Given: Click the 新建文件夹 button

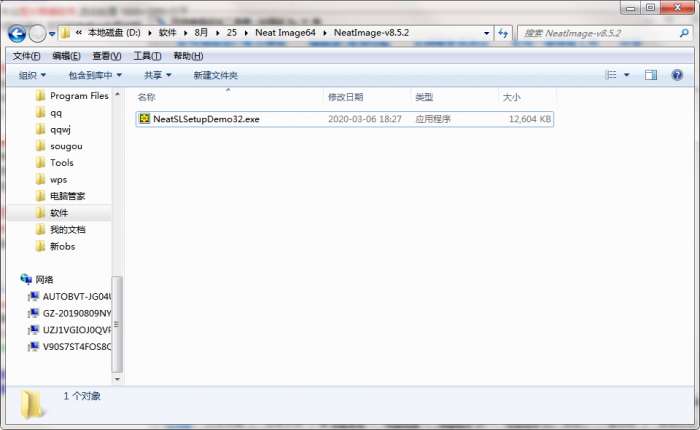Looking at the screenshot, I should (215, 75).
